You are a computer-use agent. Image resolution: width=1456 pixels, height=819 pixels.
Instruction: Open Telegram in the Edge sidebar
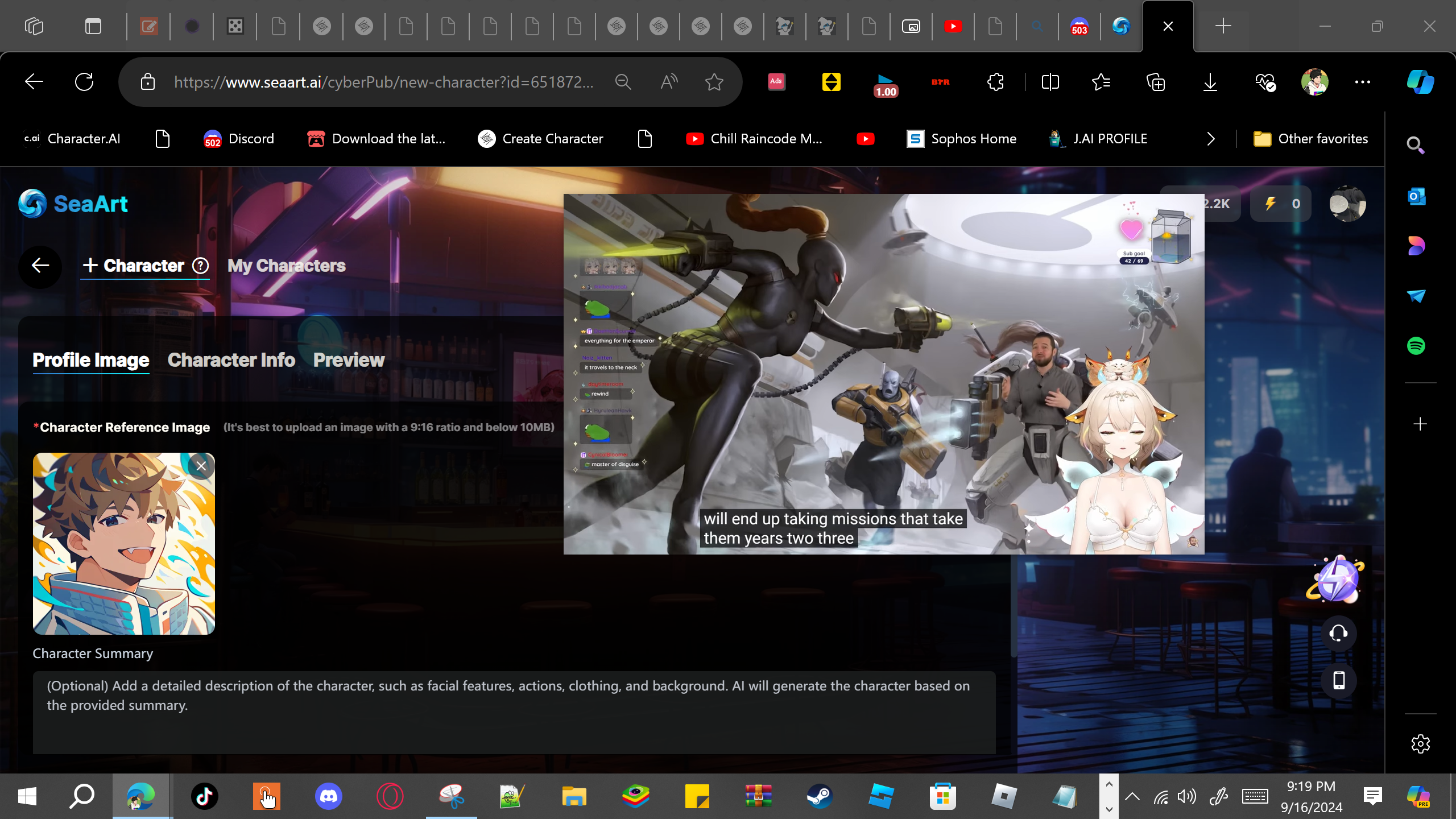pos(1416,296)
